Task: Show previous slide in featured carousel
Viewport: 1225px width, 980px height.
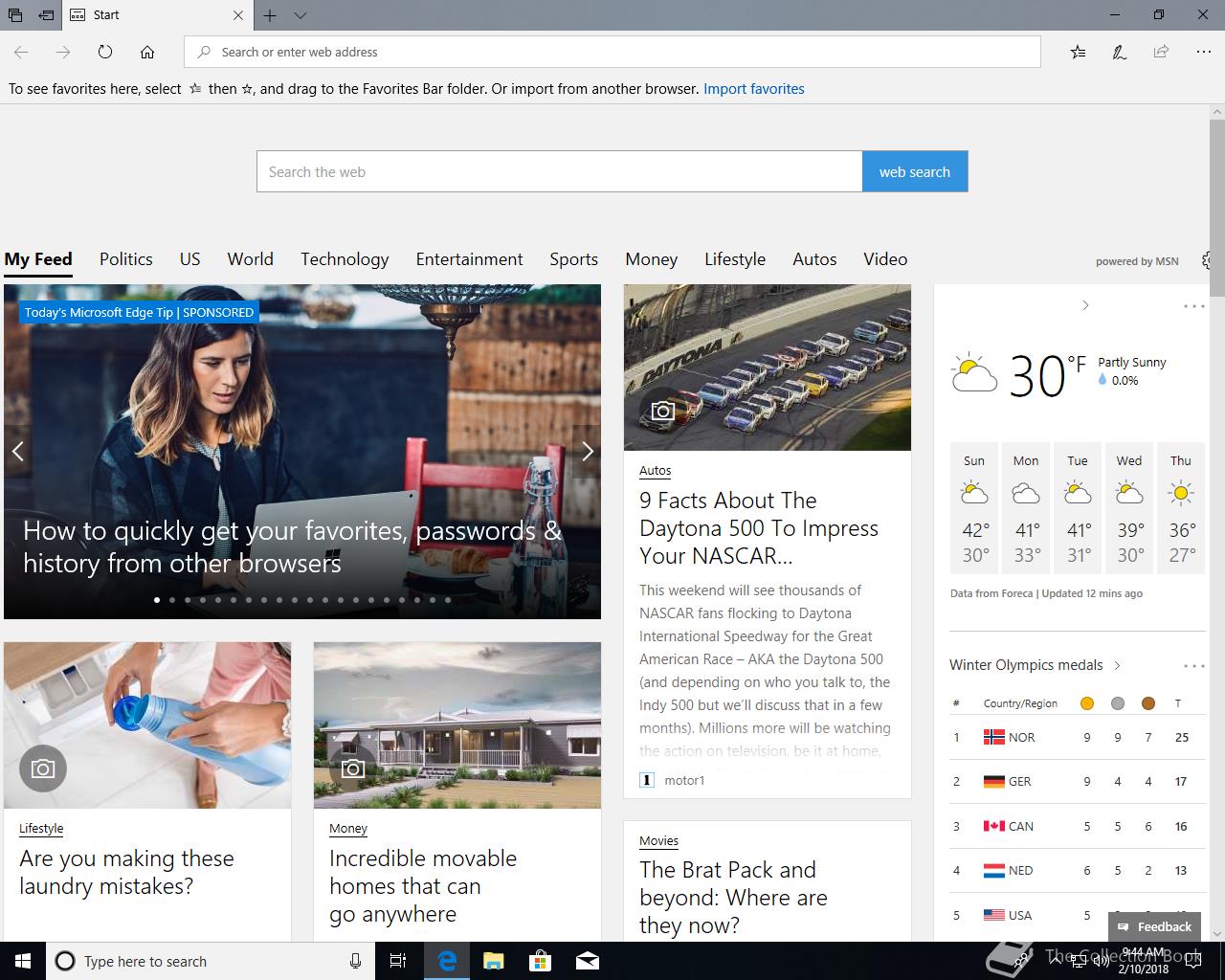Action: point(17,451)
